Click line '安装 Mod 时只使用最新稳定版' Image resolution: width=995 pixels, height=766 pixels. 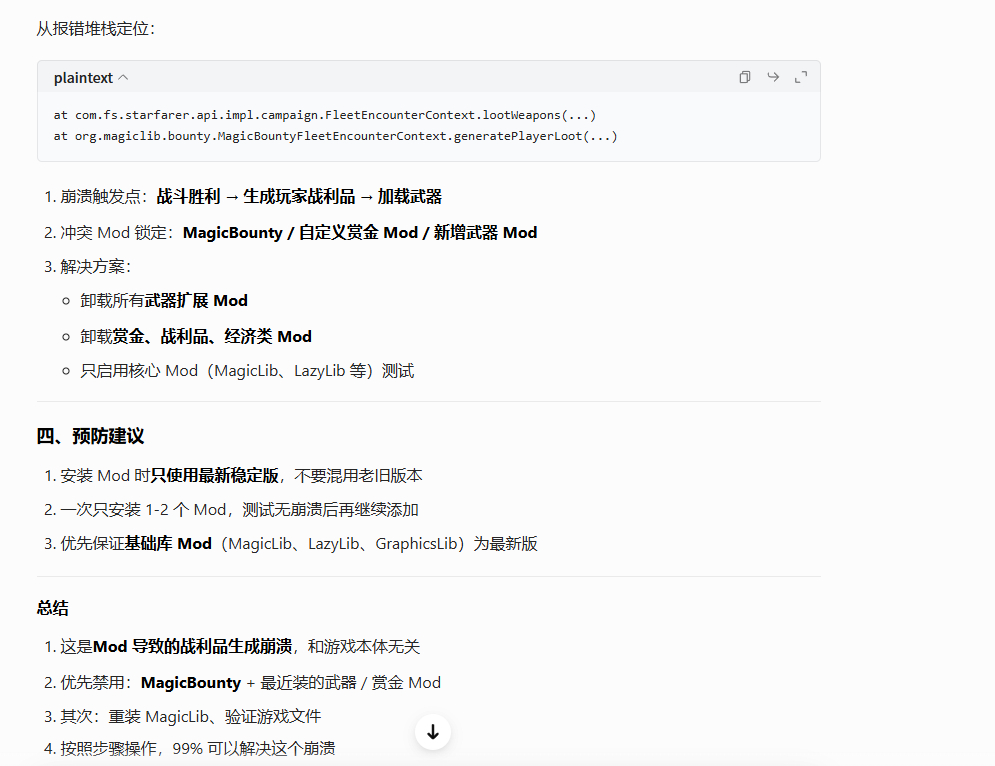[x=233, y=475]
